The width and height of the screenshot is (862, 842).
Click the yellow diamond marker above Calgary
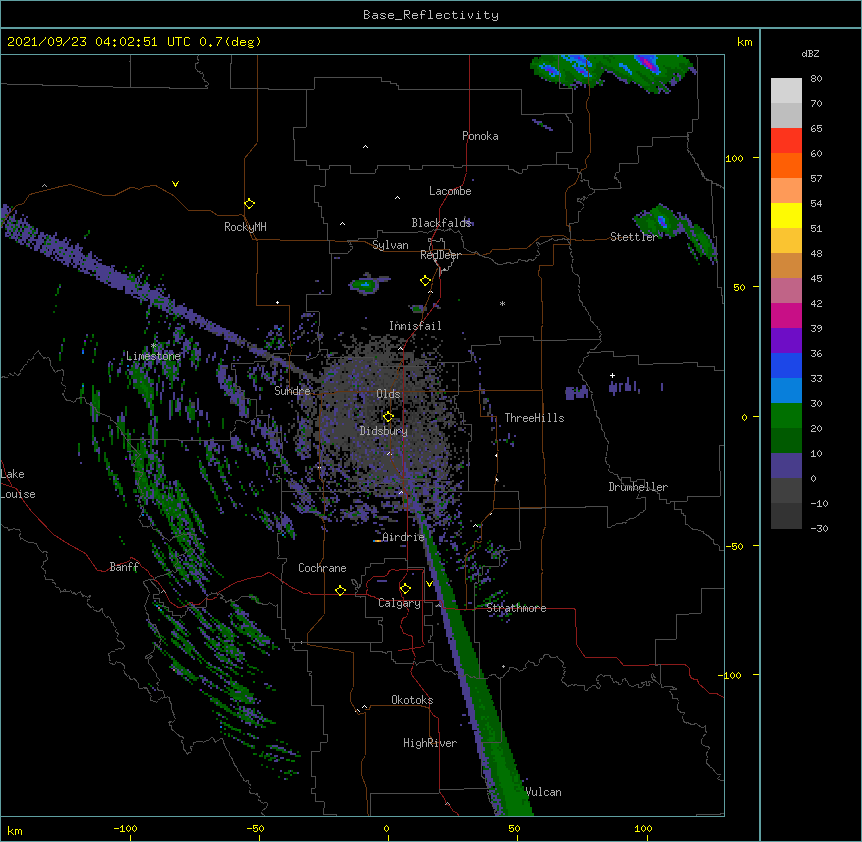tap(405, 589)
